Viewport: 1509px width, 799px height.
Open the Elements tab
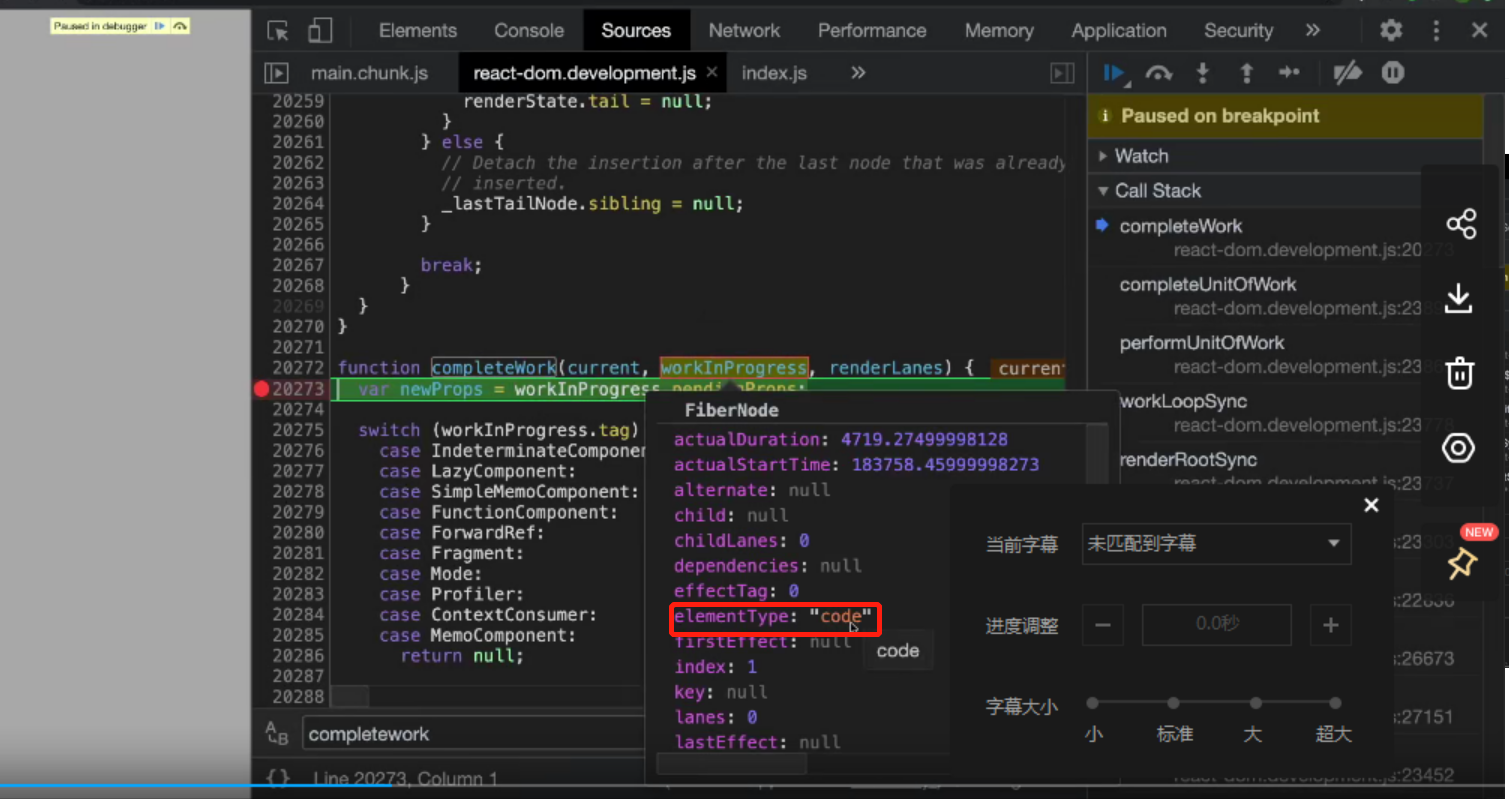pyautogui.click(x=418, y=31)
